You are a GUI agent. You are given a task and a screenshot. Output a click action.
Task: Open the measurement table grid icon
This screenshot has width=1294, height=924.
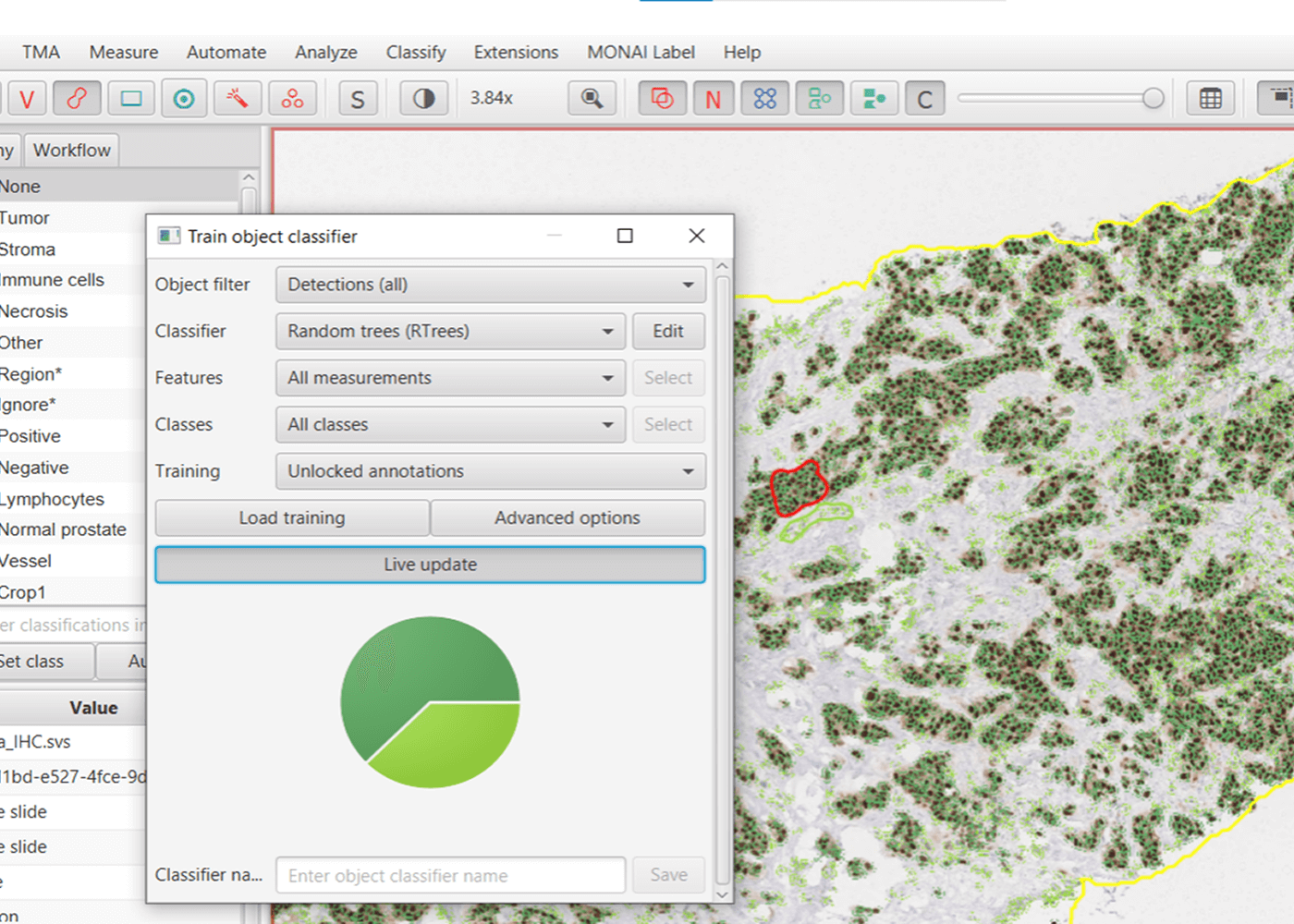(x=1210, y=98)
